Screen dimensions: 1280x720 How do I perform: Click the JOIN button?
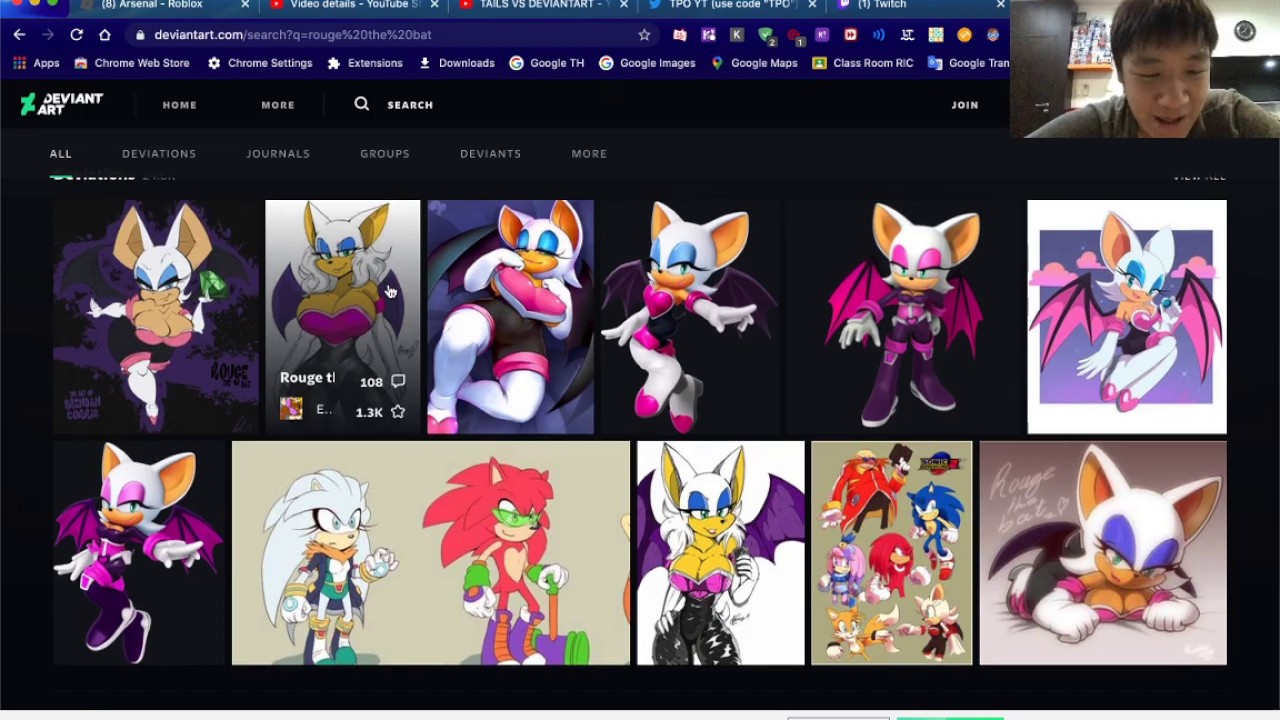click(965, 105)
